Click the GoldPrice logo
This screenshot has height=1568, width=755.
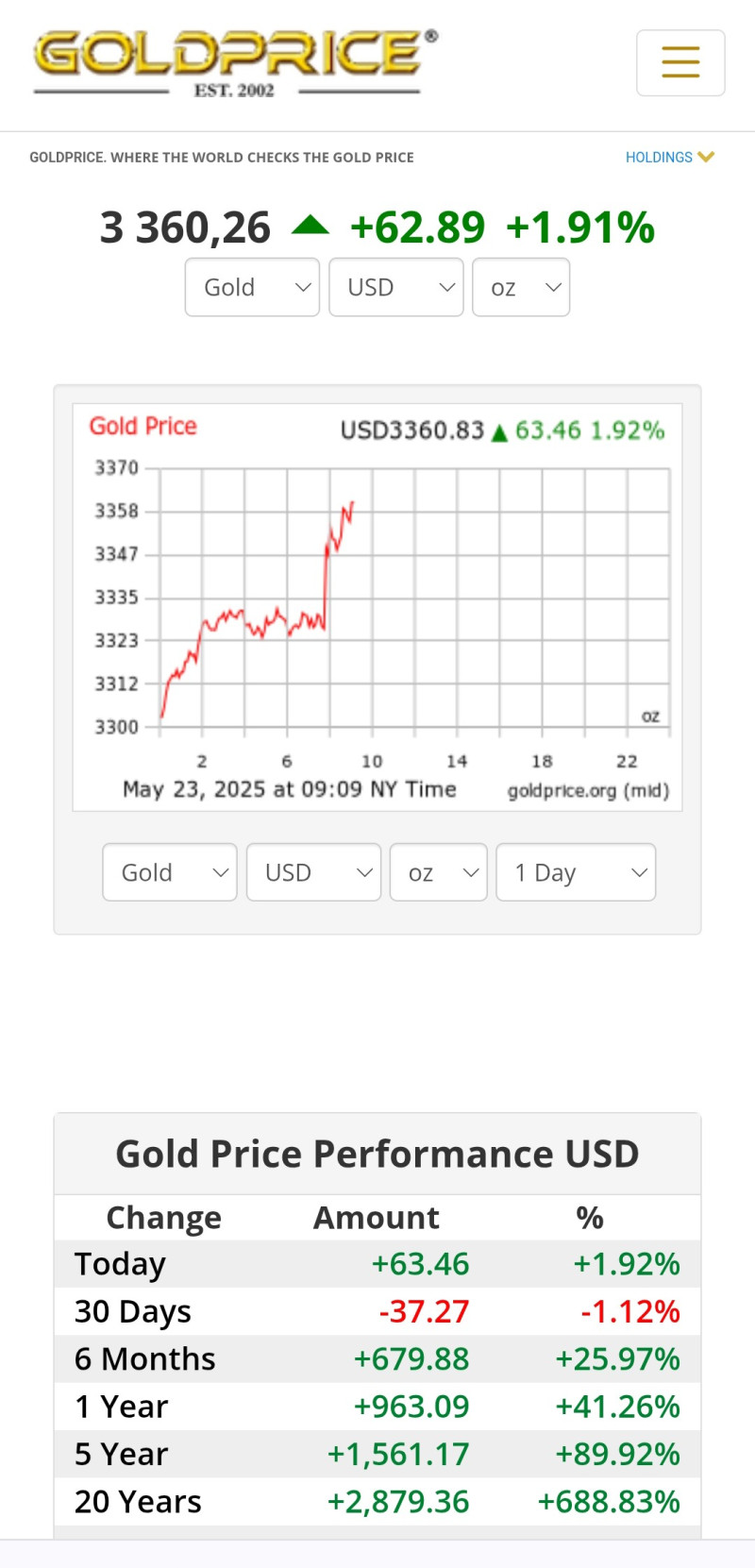[235, 63]
